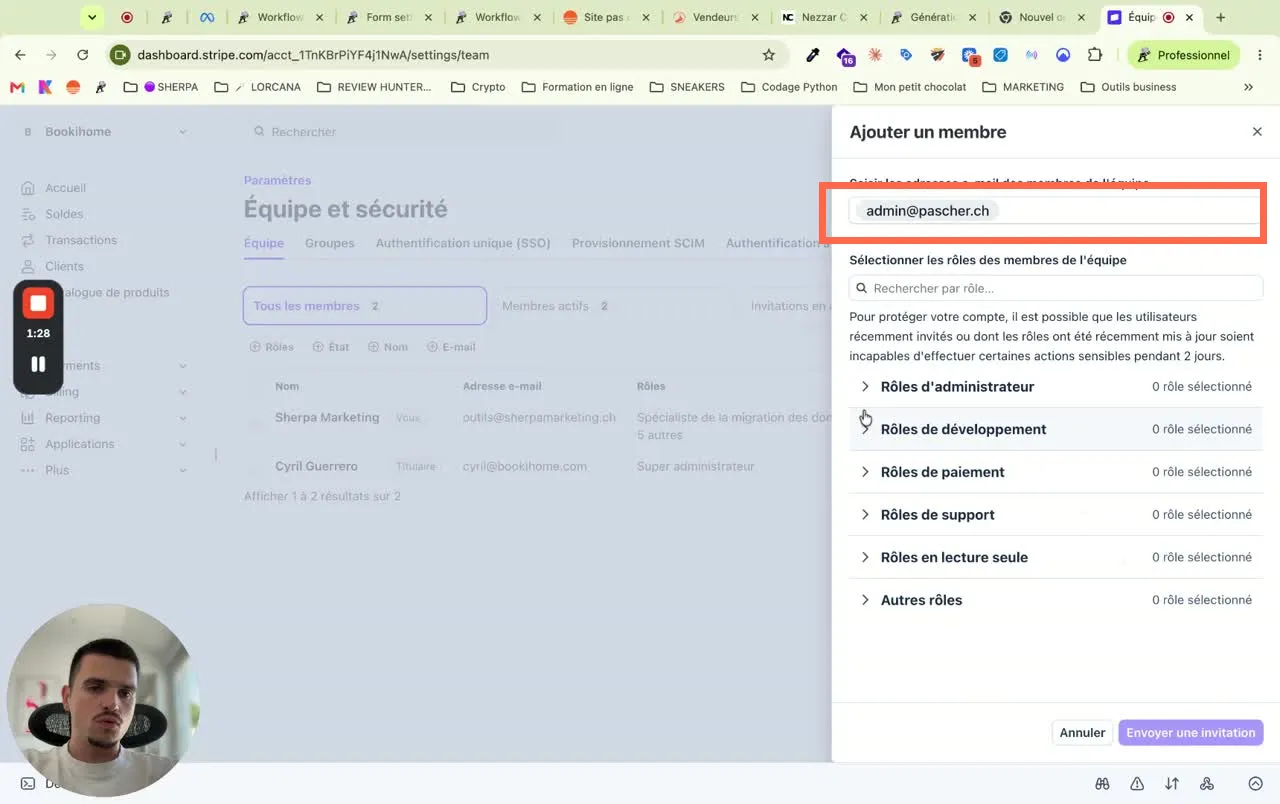Expand Rôles de développement section
The image size is (1280, 804).
pyautogui.click(x=1056, y=429)
